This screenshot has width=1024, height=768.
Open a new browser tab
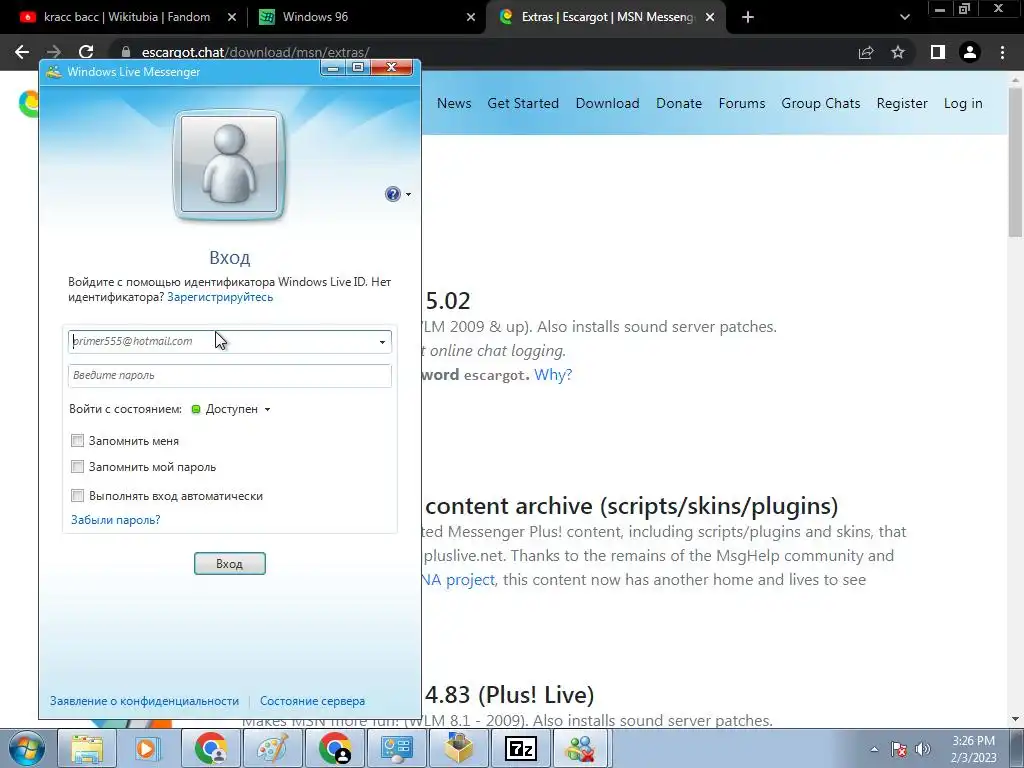[748, 17]
